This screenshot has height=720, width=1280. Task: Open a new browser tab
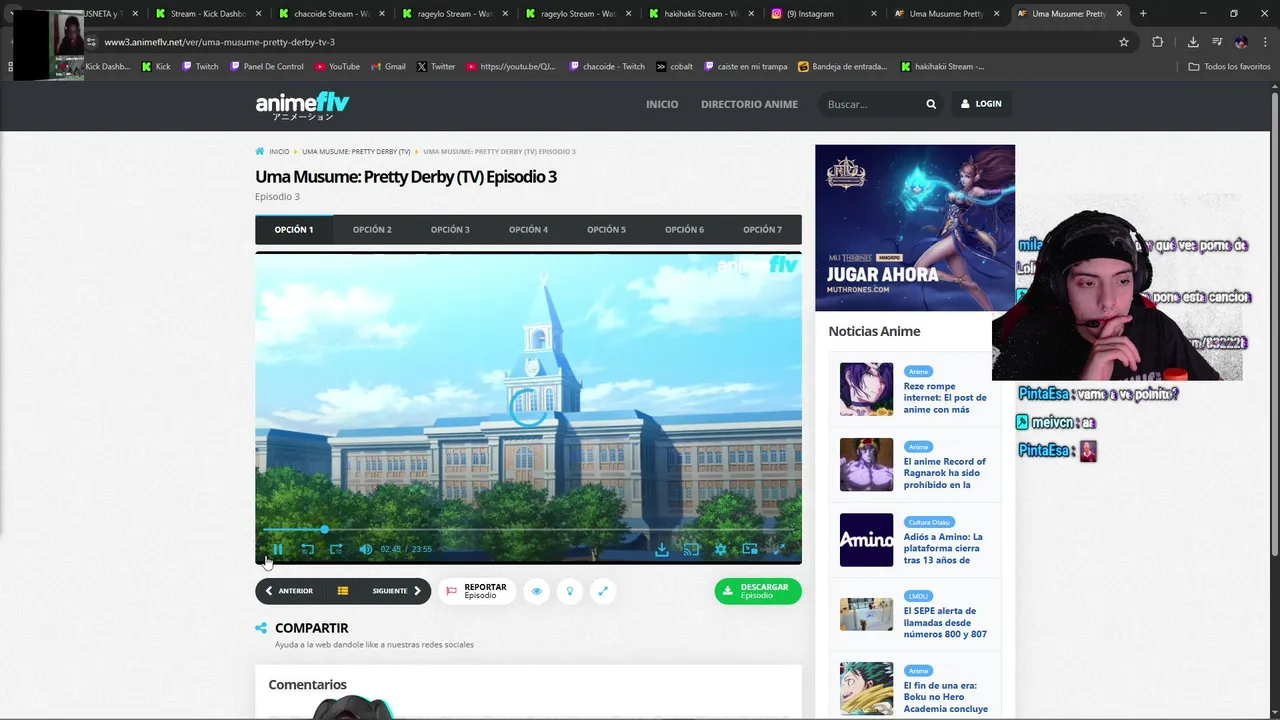[1143, 14]
